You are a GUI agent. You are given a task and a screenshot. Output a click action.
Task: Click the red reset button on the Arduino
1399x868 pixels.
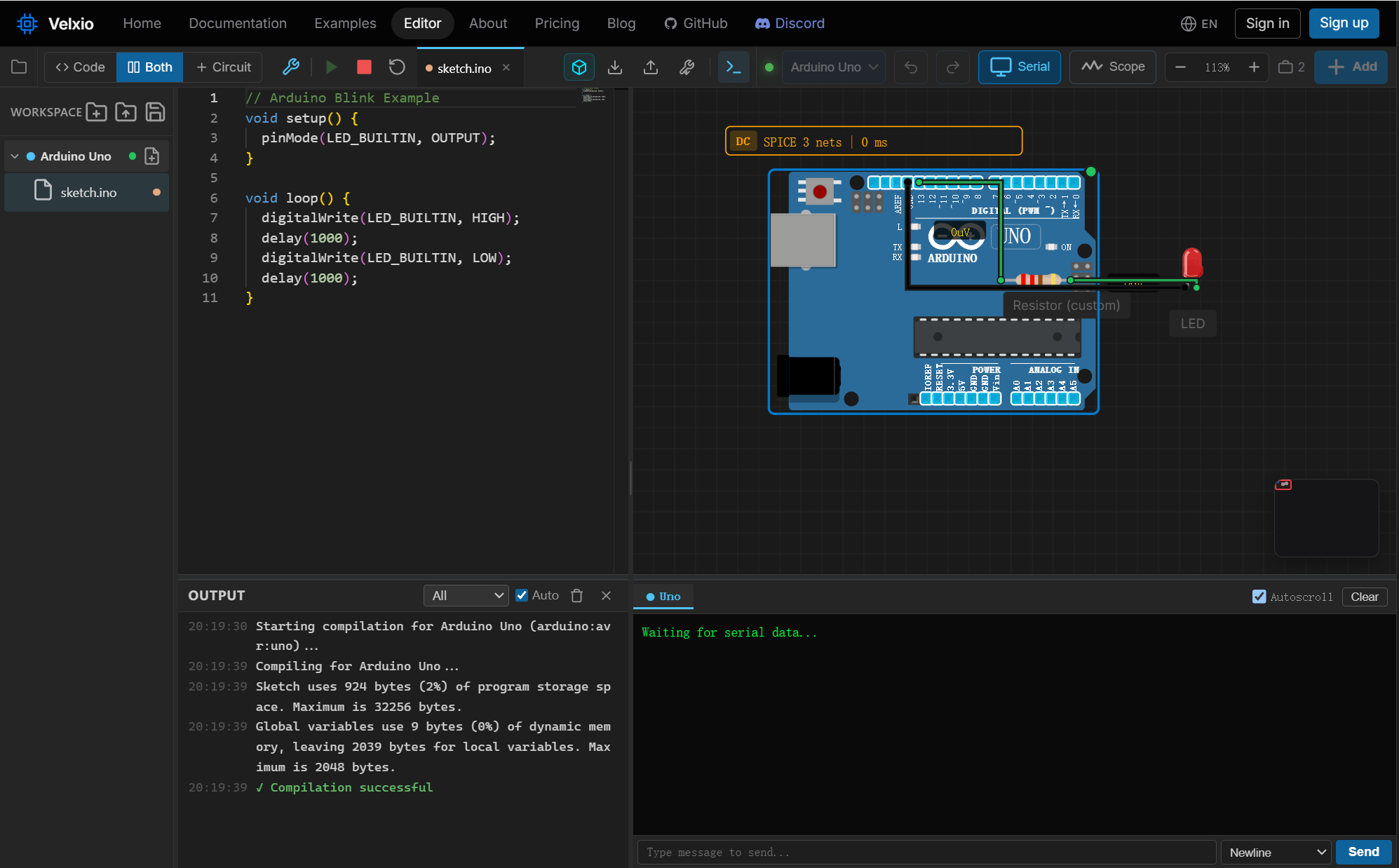(x=819, y=191)
